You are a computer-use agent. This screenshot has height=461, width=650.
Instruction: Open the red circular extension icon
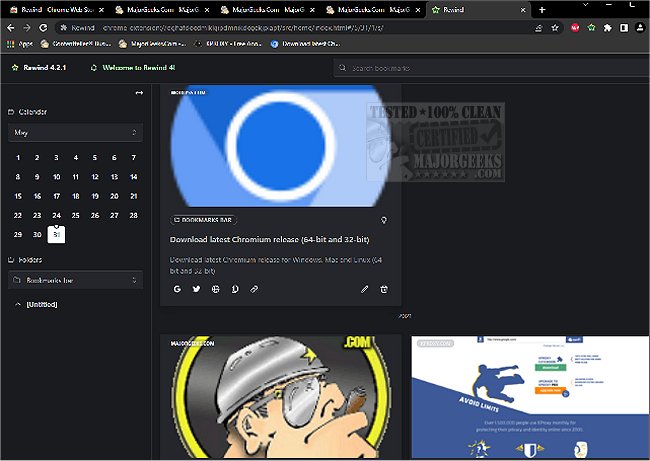(x=575, y=28)
